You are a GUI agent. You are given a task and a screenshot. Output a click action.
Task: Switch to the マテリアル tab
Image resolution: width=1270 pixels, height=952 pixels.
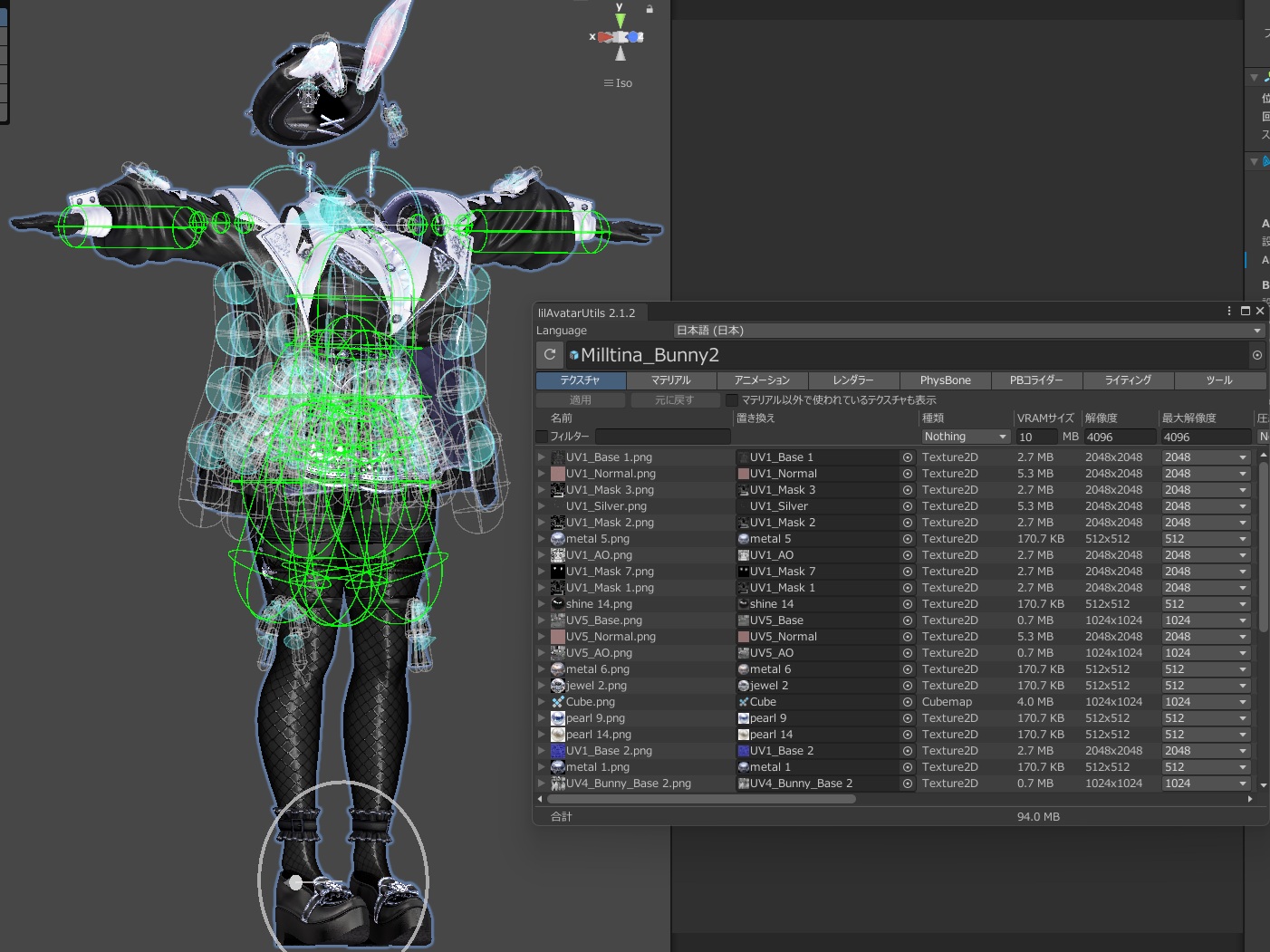point(671,380)
